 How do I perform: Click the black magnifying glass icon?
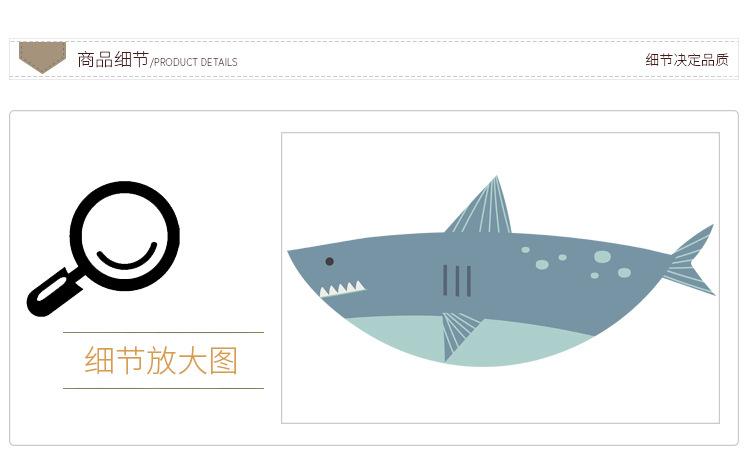click(103, 248)
